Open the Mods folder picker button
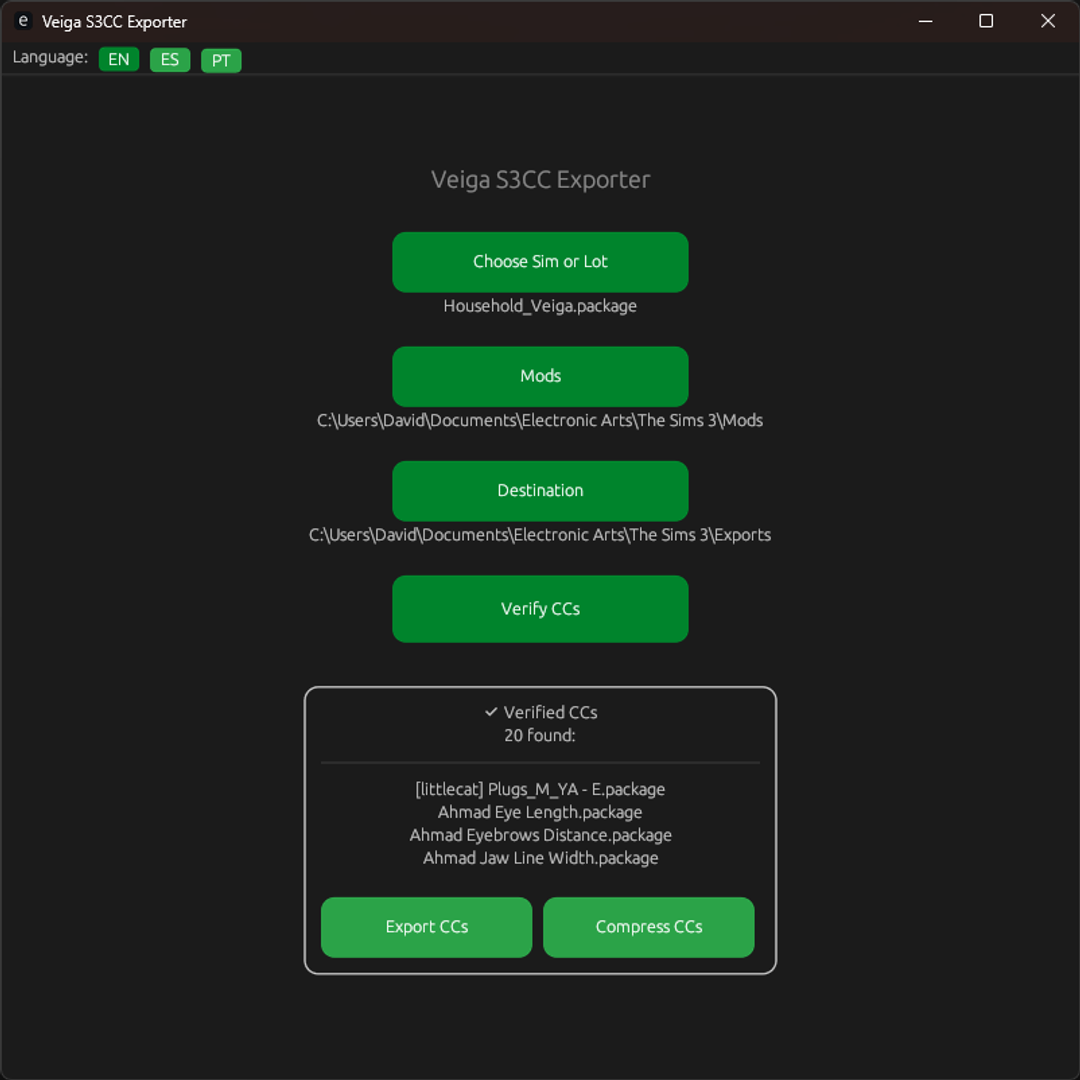The image size is (1080, 1080). [x=540, y=376]
